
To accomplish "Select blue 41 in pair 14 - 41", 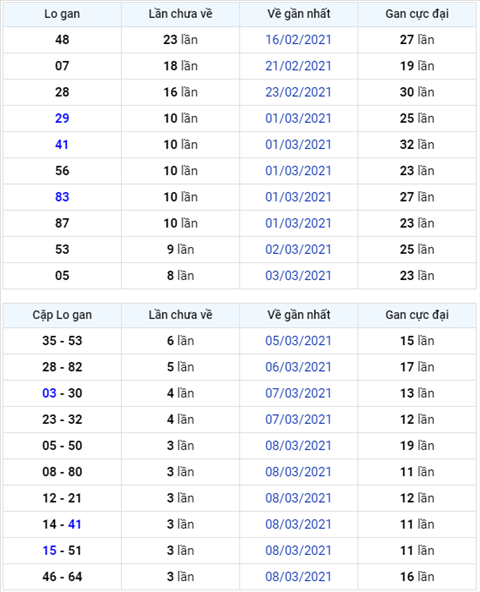I will click(x=75, y=524).
